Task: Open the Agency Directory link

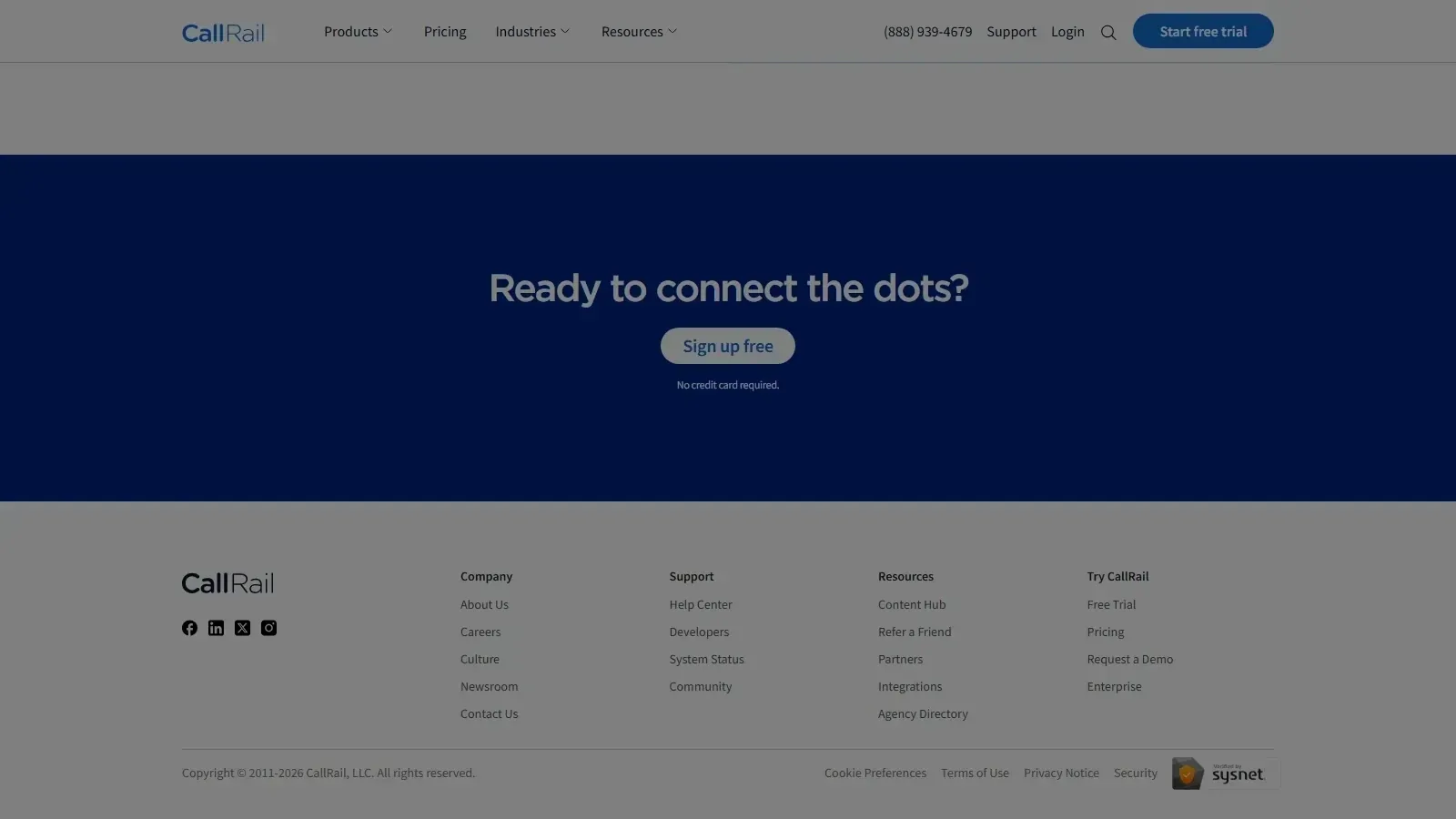Action: 923,714
